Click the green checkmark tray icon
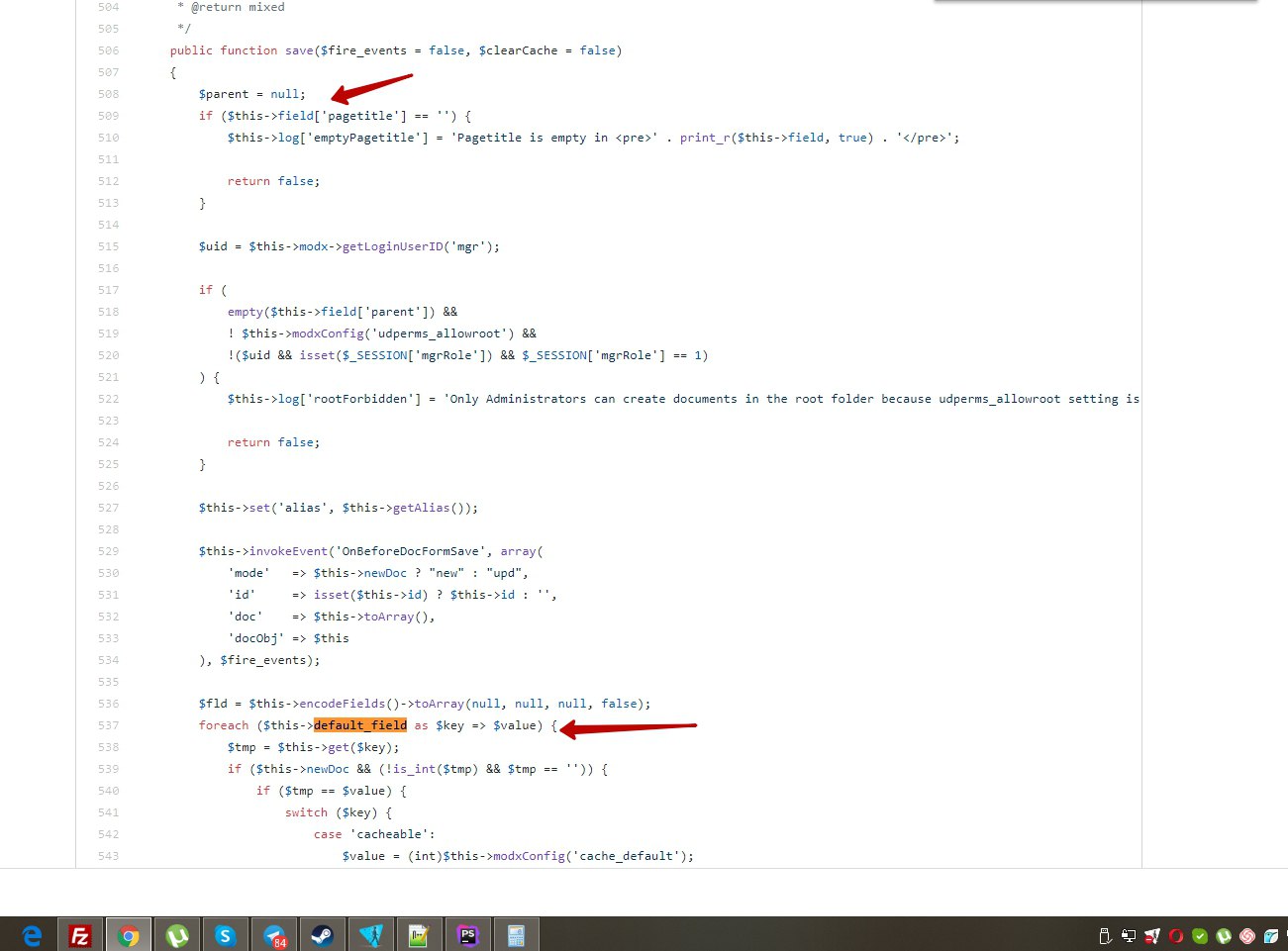 1200,936
